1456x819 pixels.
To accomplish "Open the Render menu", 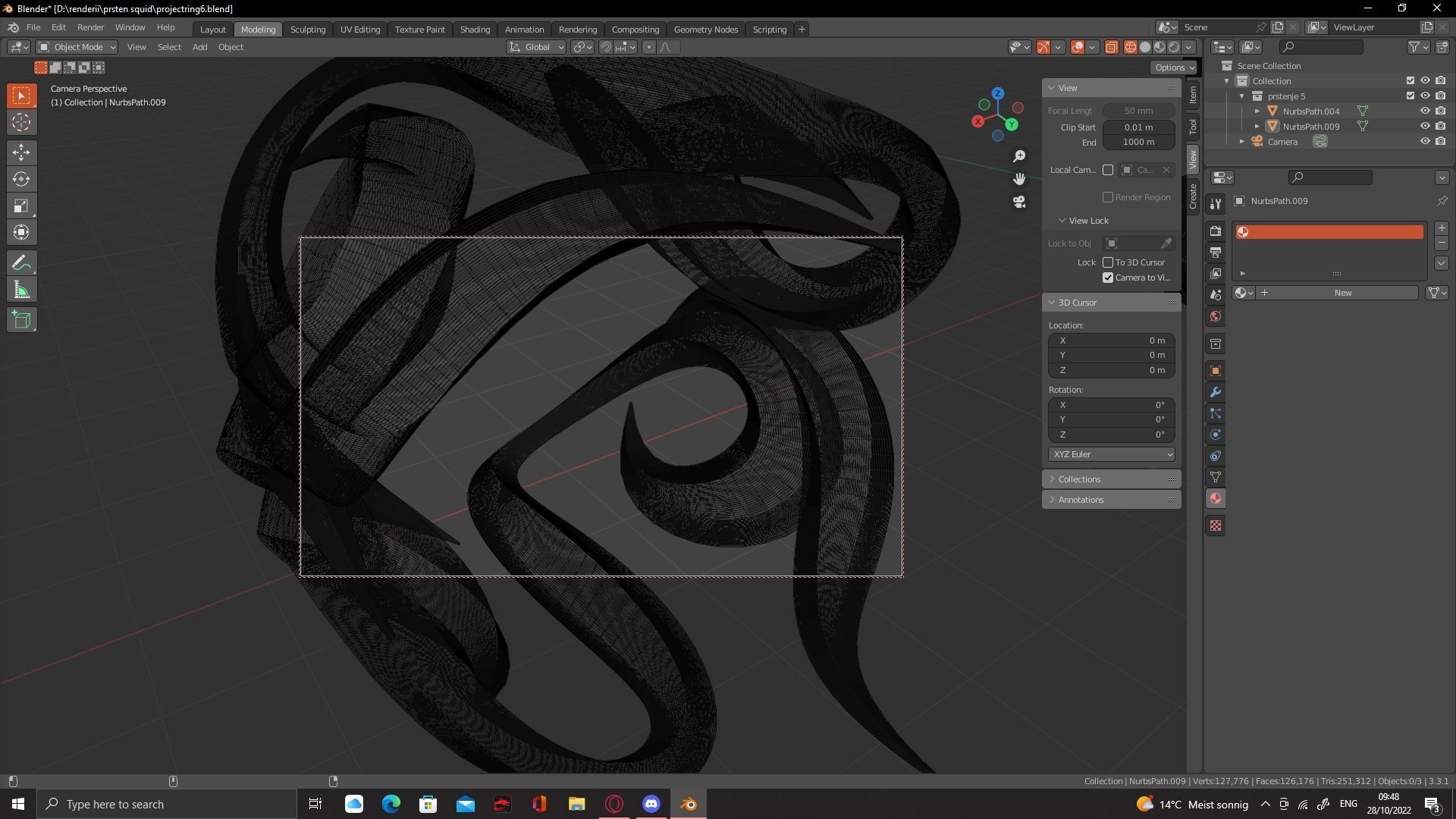I will (90, 27).
